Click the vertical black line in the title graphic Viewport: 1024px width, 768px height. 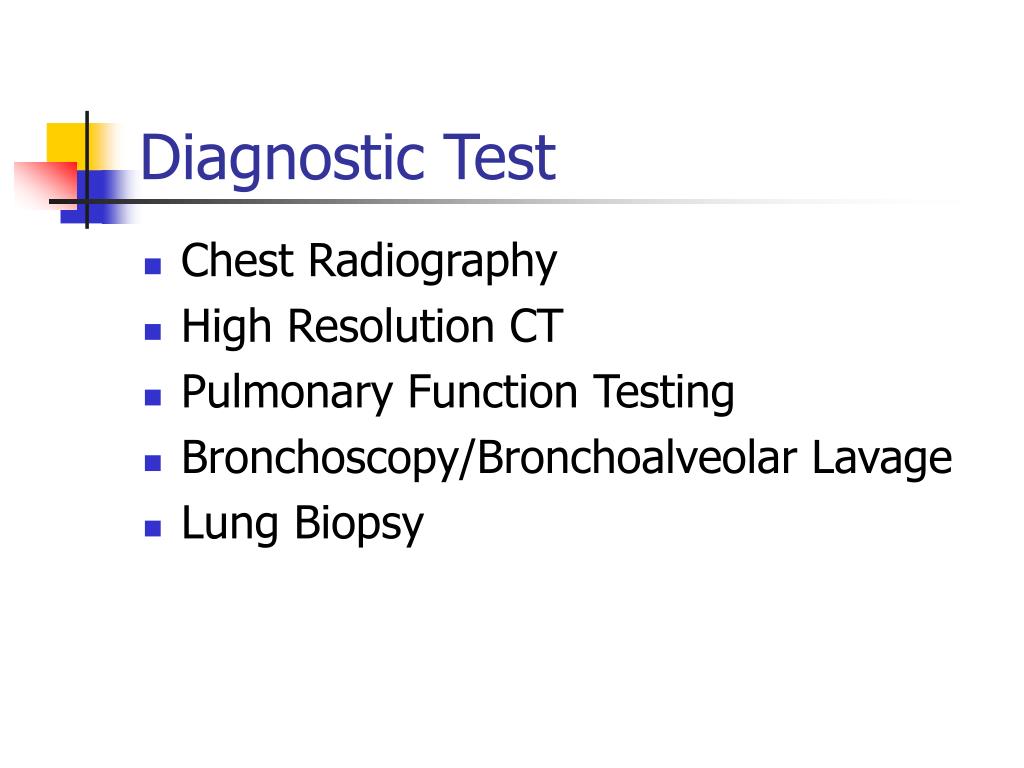(87, 170)
